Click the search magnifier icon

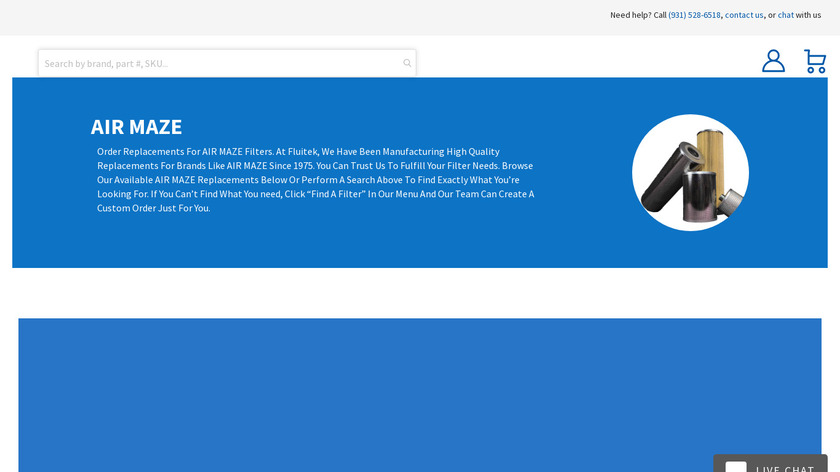click(x=407, y=63)
